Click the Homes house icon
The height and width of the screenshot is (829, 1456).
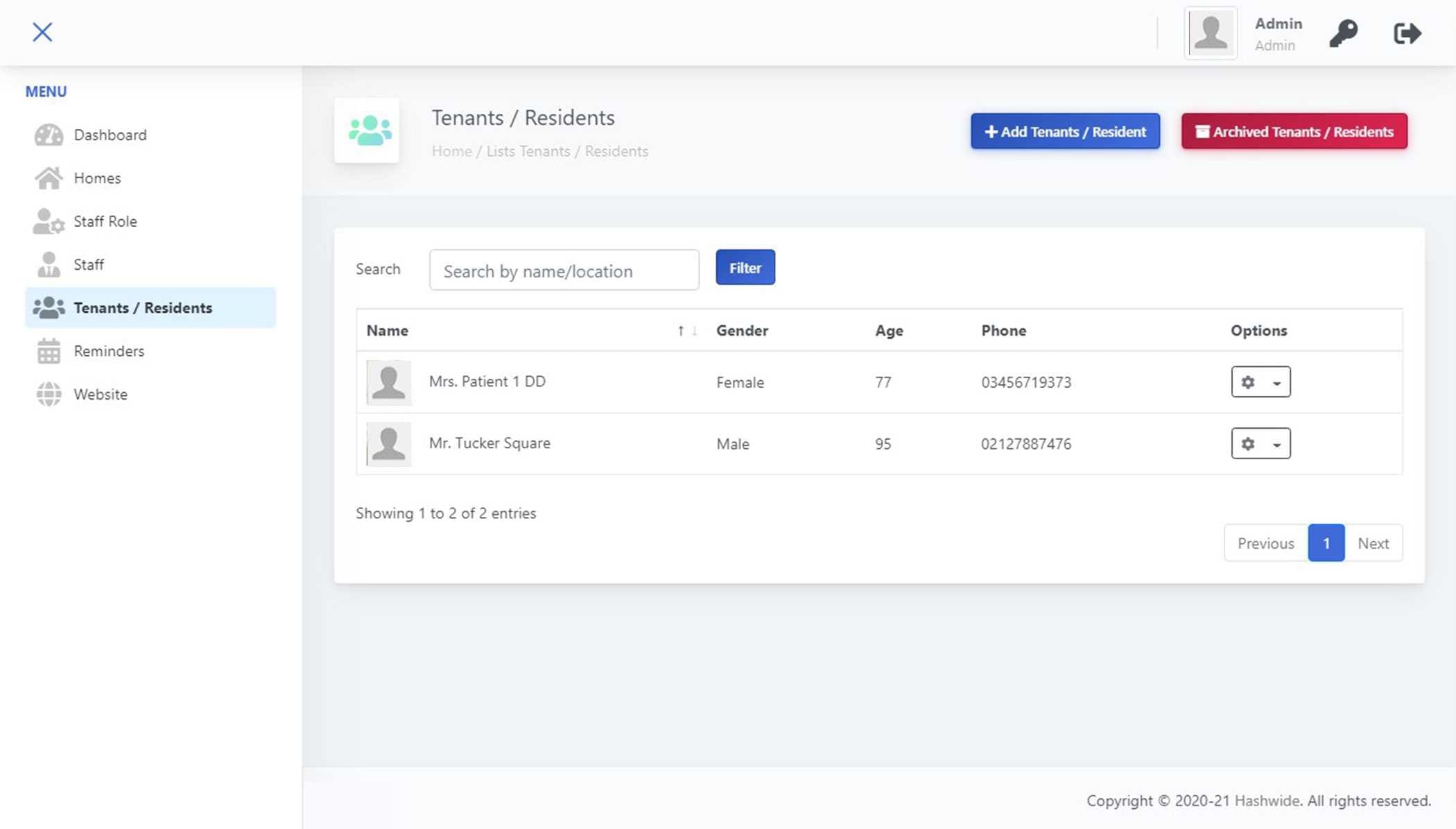pos(49,178)
